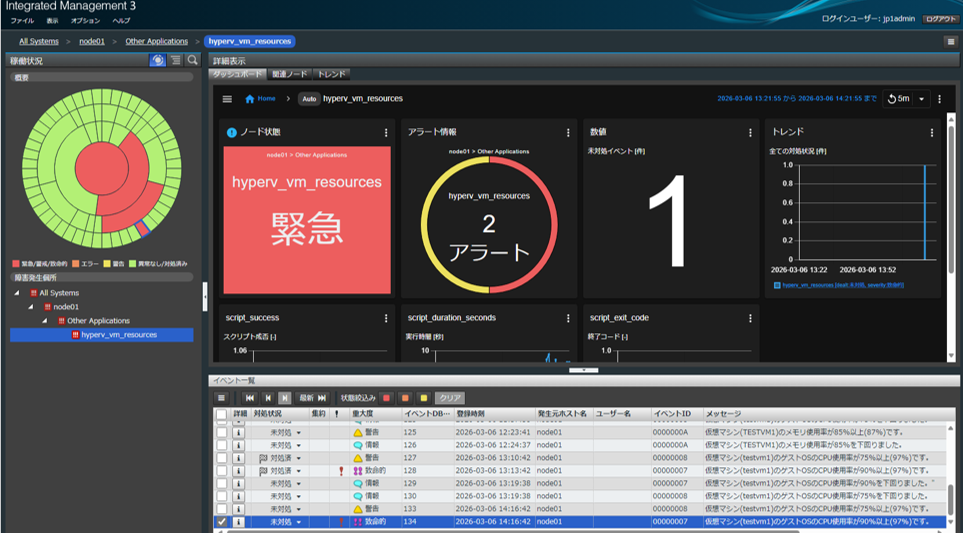The width and height of the screenshot is (963, 533).
Task: Open 表示 menu
Action: (53, 21)
